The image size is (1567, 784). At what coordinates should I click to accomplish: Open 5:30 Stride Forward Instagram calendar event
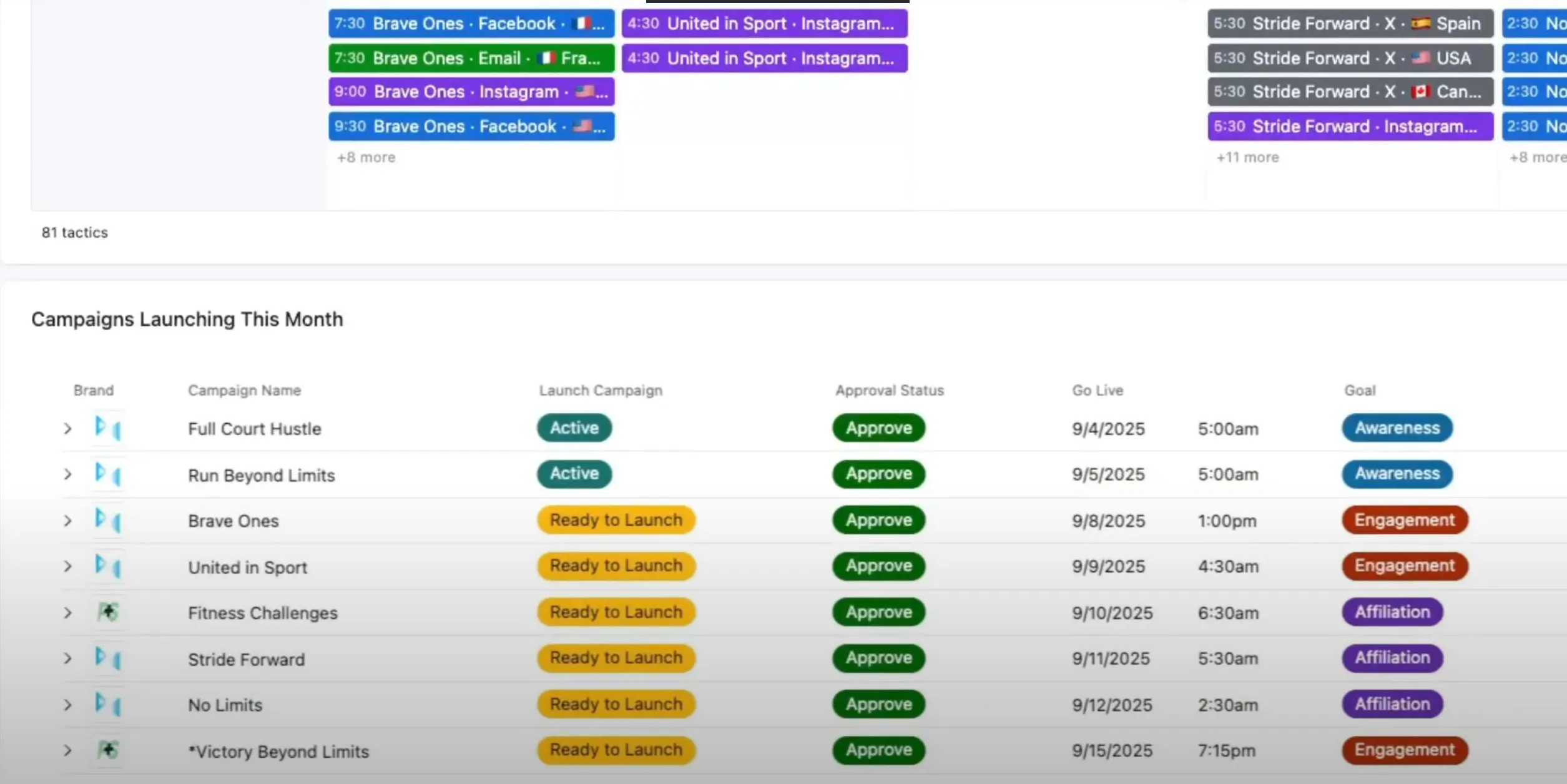pos(1350,126)
